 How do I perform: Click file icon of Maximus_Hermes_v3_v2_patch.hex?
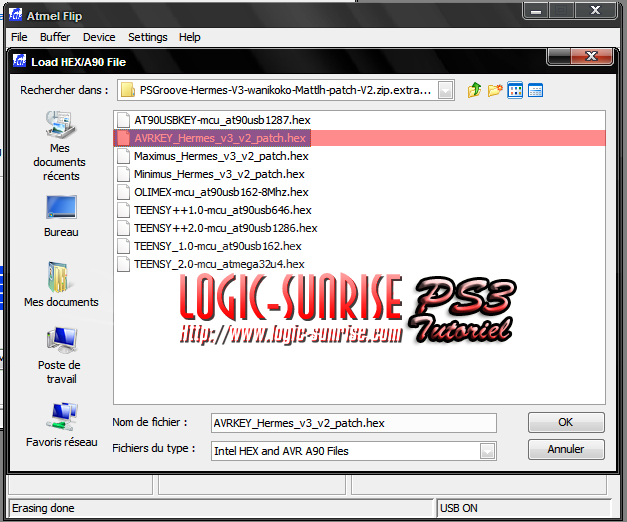point(124,156)
